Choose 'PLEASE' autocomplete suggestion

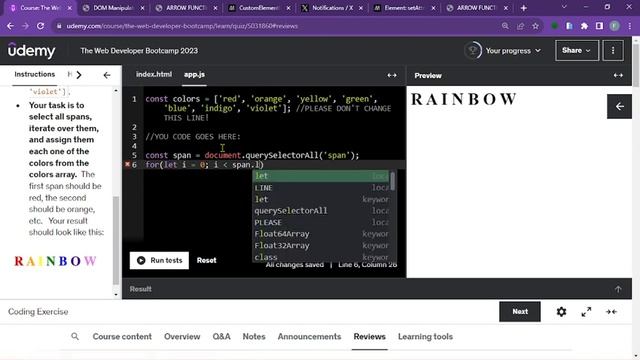321,222
